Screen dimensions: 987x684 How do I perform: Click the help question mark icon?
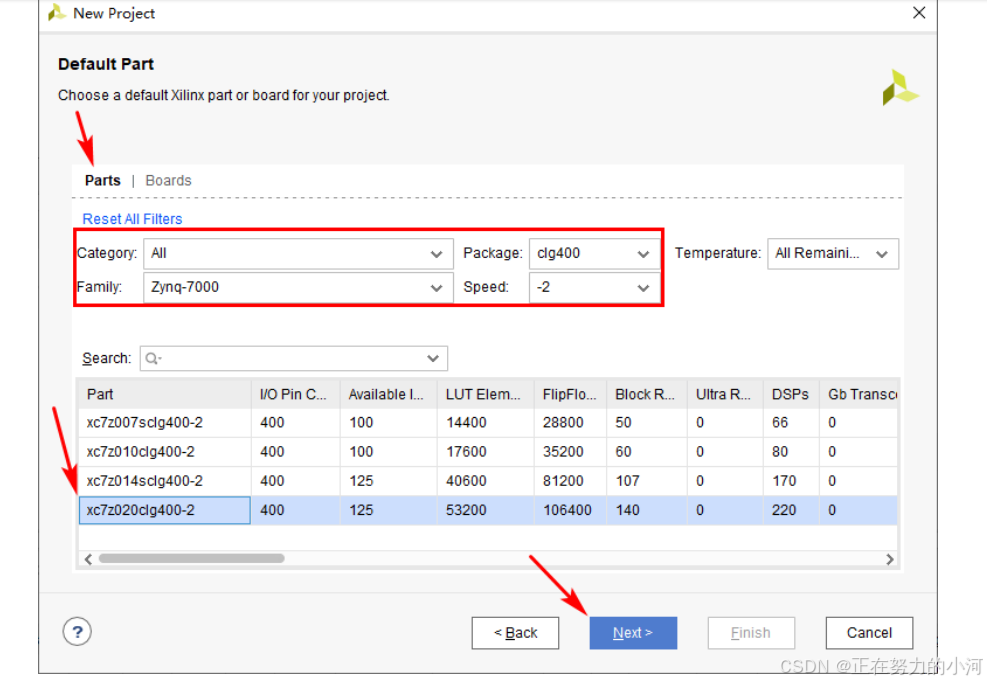pos(77,631)
